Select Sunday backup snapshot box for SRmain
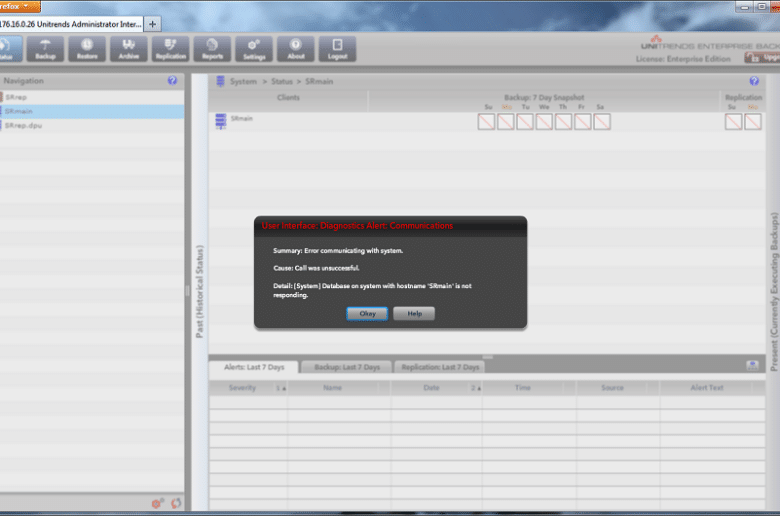This screenshot has height=516, width=780. coord(487,122)
